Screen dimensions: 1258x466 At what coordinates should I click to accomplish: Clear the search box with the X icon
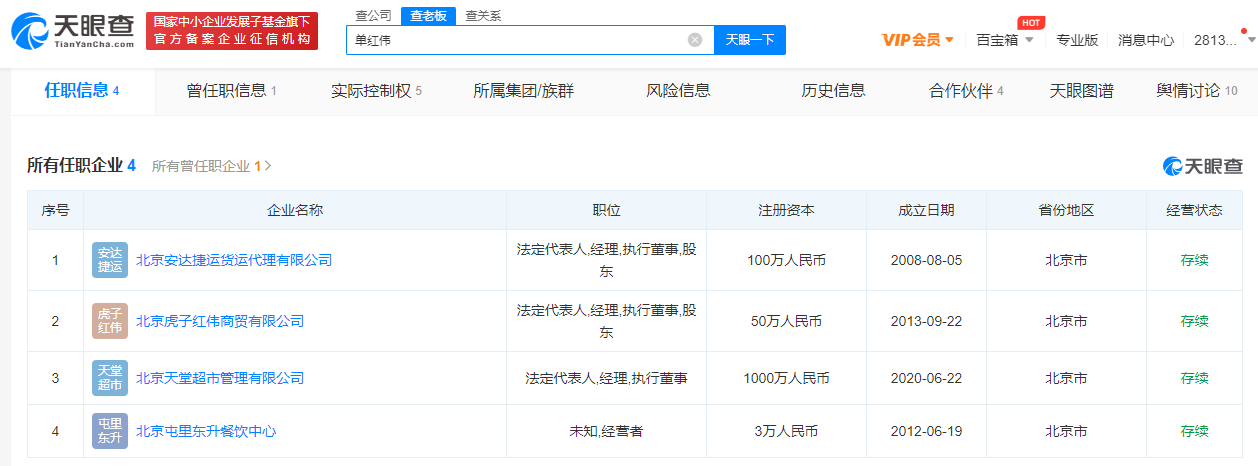695,40
